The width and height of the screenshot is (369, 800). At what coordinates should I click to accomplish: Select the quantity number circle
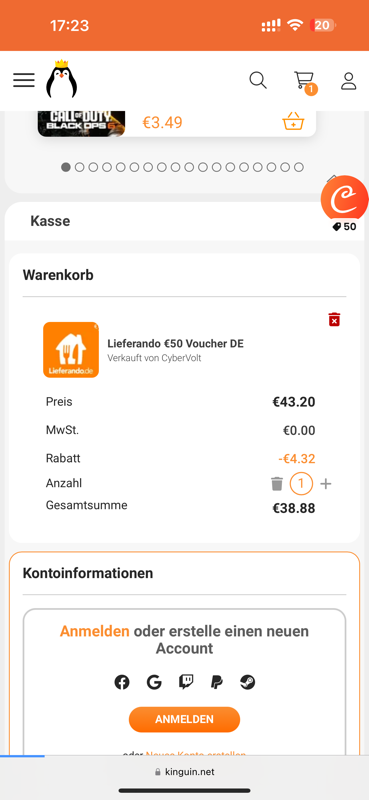301,484
